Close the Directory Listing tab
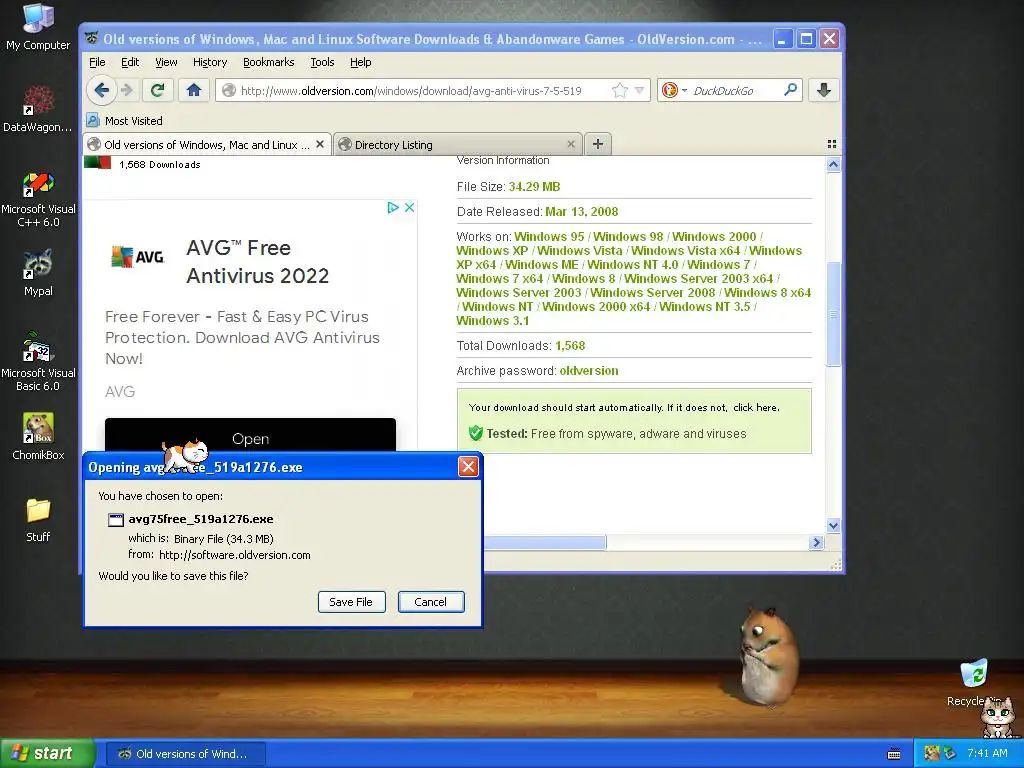 (571, 144)
